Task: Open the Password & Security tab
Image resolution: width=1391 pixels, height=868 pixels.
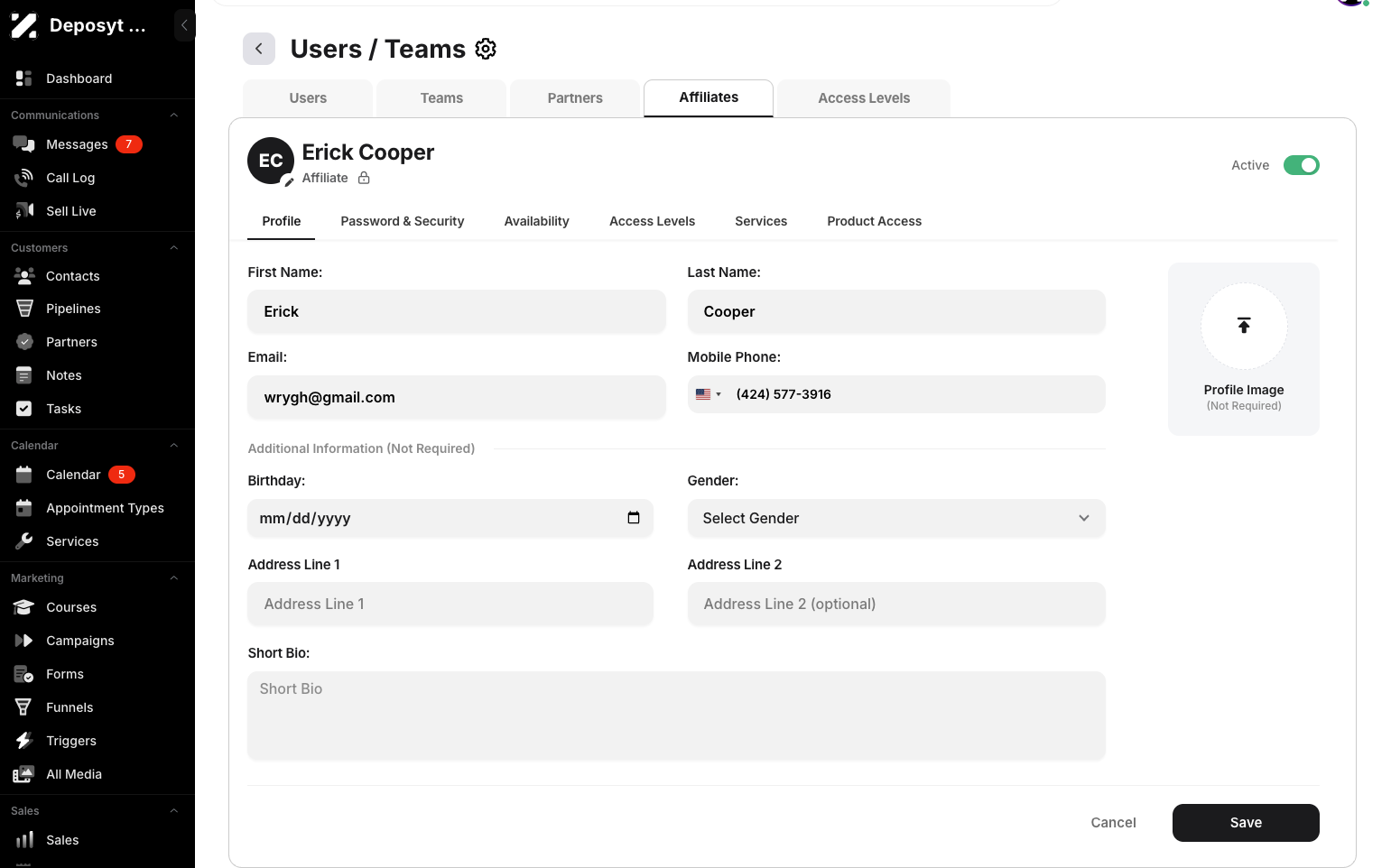Action: [x=403, y=221]
